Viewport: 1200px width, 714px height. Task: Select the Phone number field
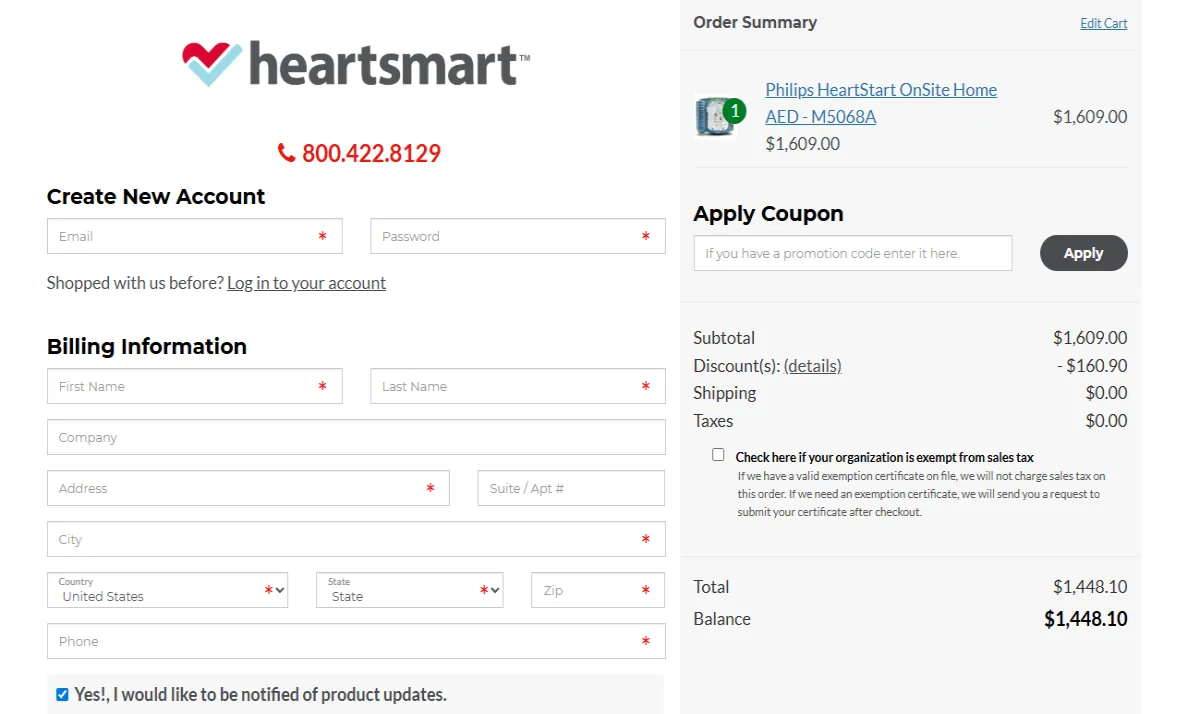pos(356,641)
